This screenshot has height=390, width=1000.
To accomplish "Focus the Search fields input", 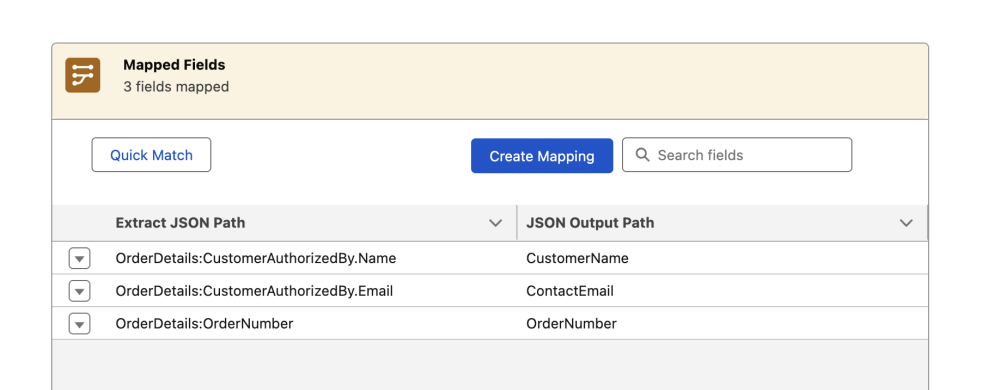I will click(737, 155).
